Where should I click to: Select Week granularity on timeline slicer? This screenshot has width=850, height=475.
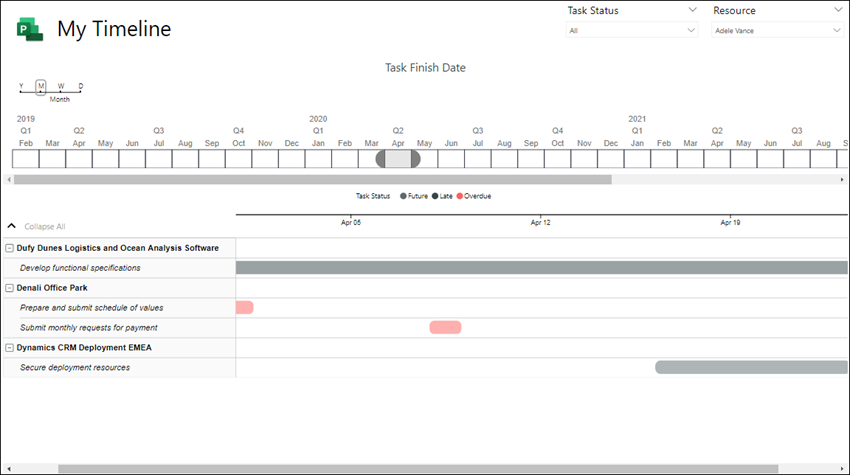[x=61, y=87]
